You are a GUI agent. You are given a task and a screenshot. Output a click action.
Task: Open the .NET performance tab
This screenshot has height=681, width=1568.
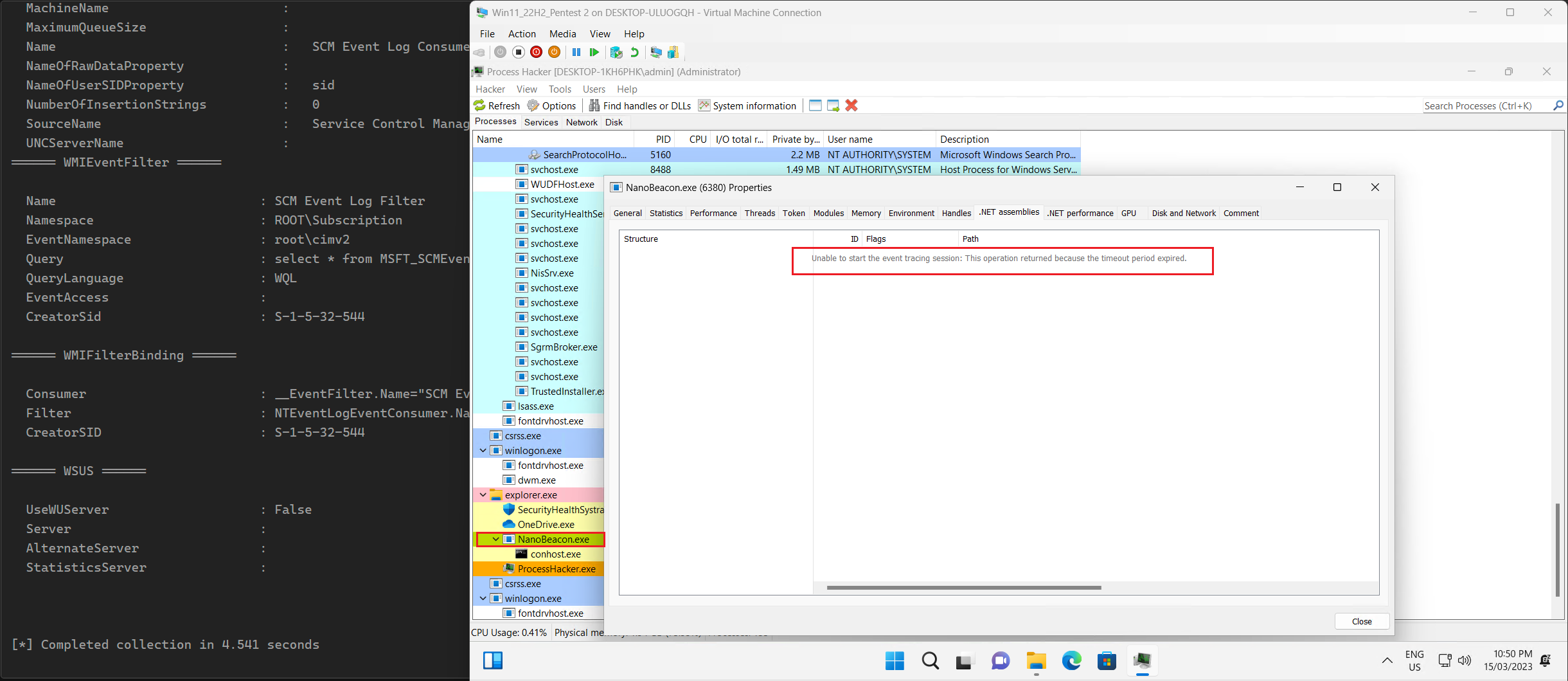point(1080,213)
